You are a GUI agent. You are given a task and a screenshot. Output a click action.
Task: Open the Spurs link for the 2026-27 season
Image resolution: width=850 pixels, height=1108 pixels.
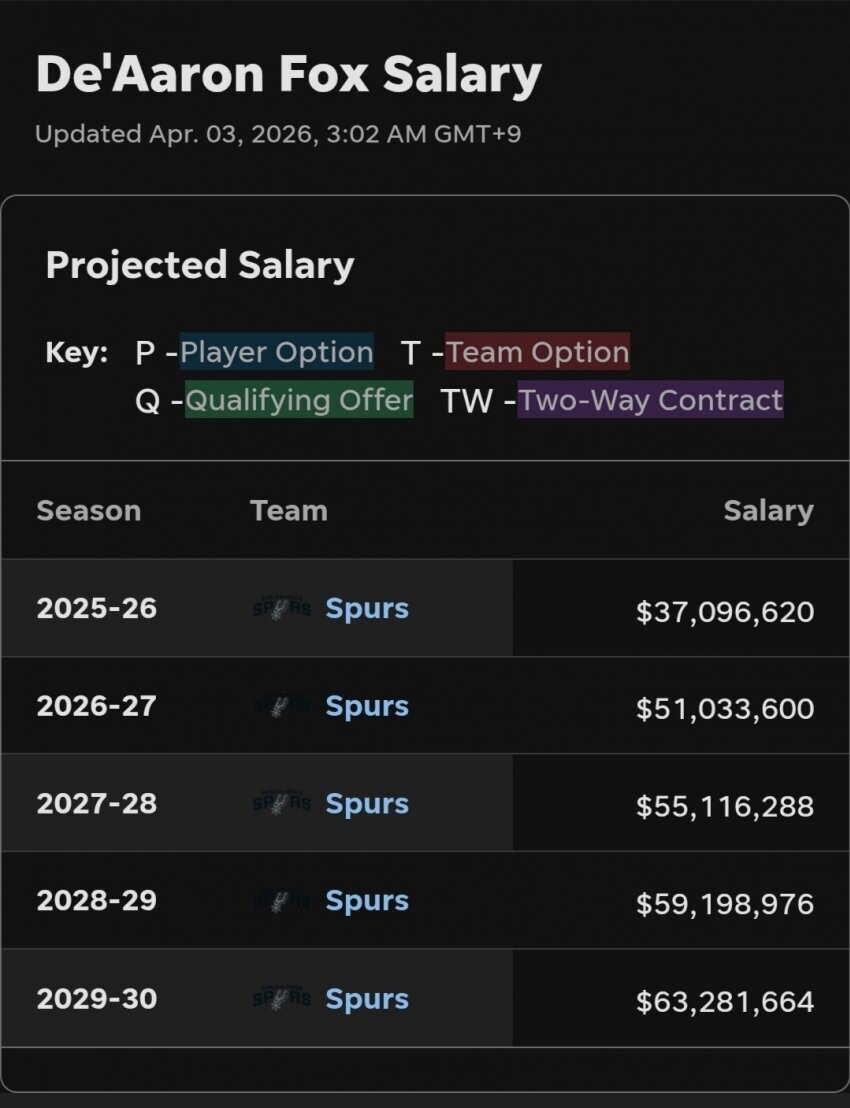[367, 706]
